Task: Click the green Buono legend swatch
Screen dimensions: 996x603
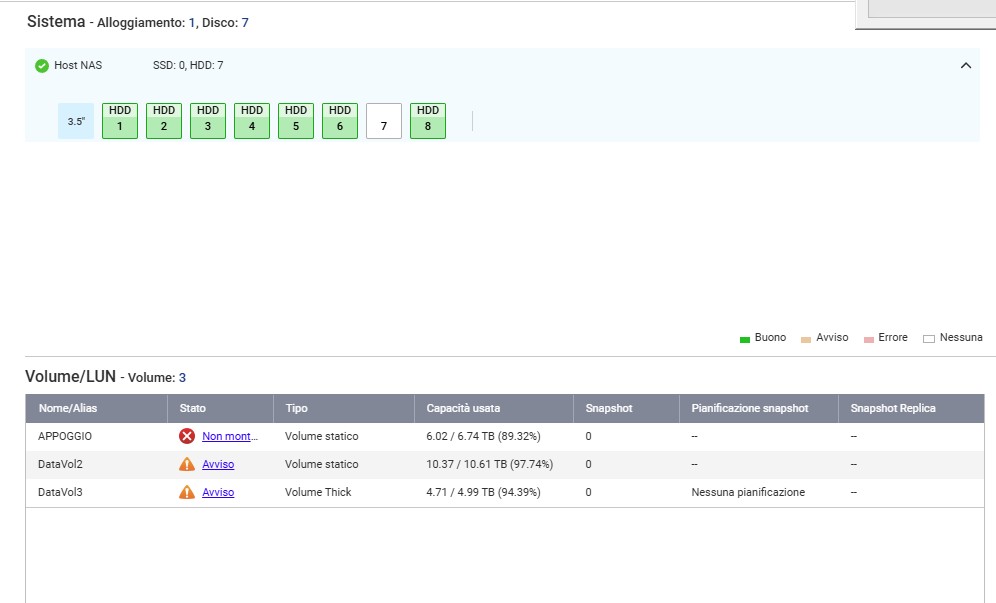Action: tap(745, 339)
